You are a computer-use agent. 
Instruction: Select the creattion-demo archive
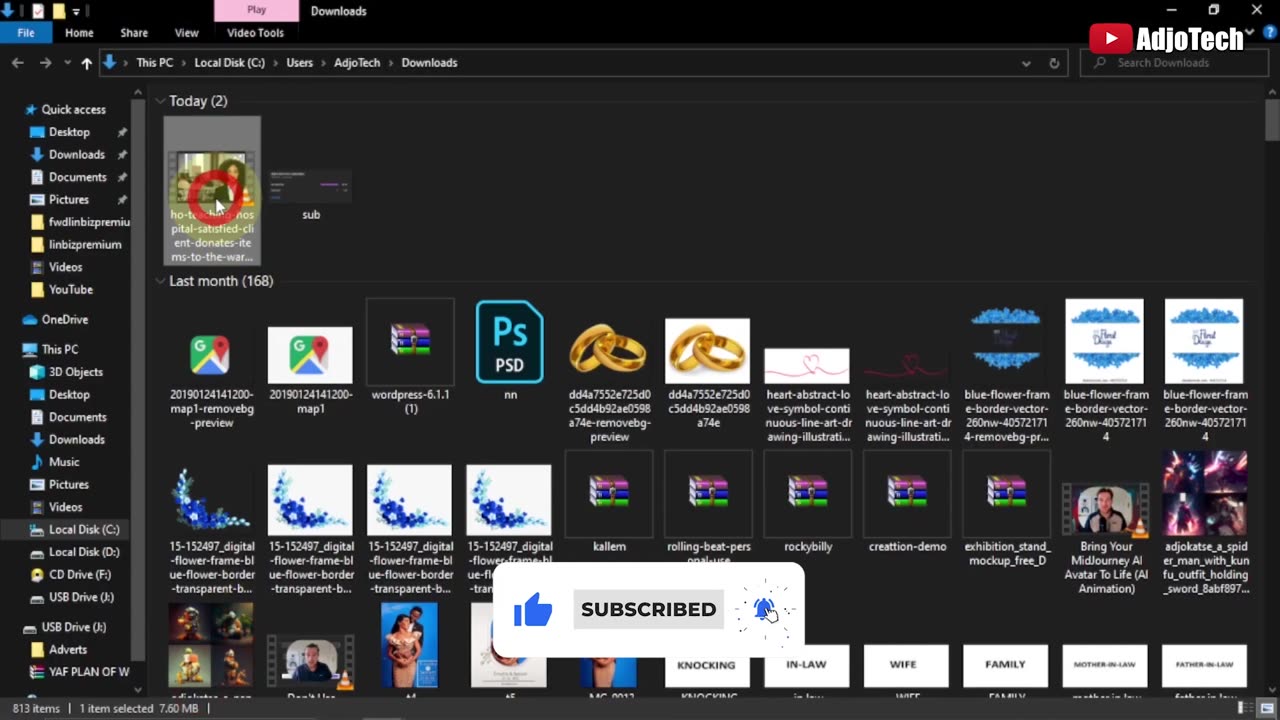907,502
